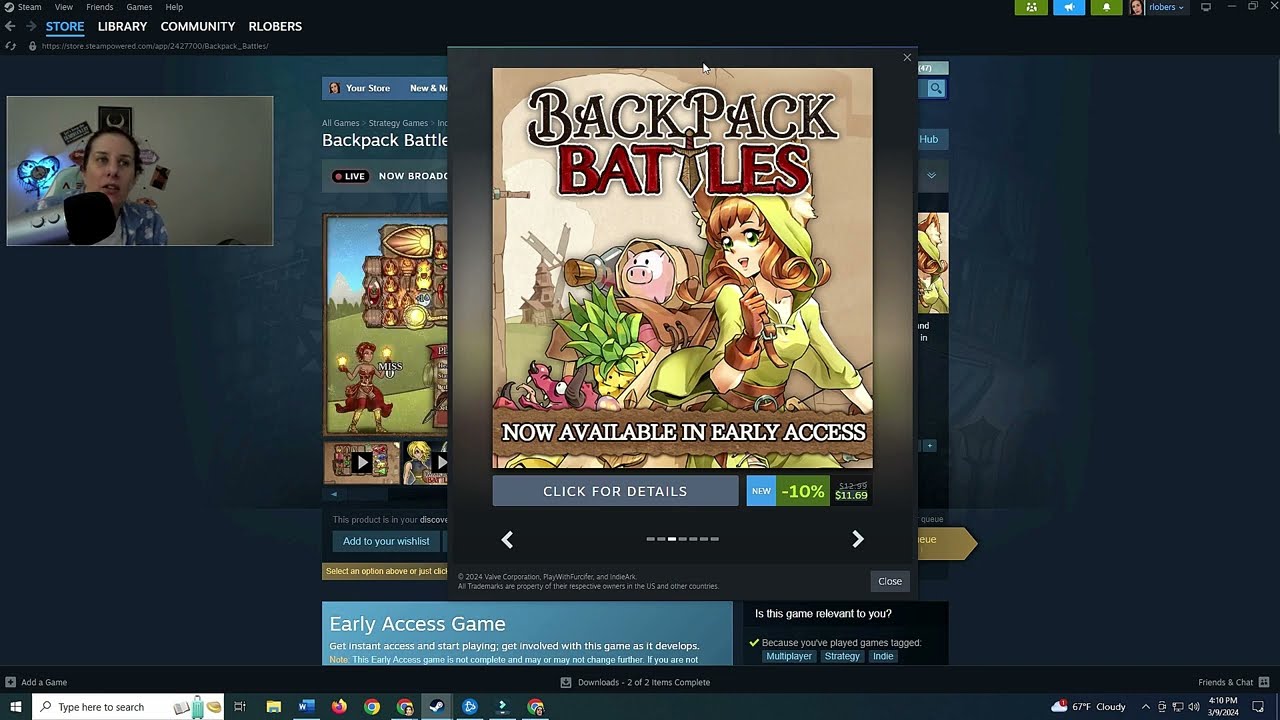The height and width of the screenshot is (720, 1280).
Task: Click the store search magnifier icon
Action: coord(936,89)
